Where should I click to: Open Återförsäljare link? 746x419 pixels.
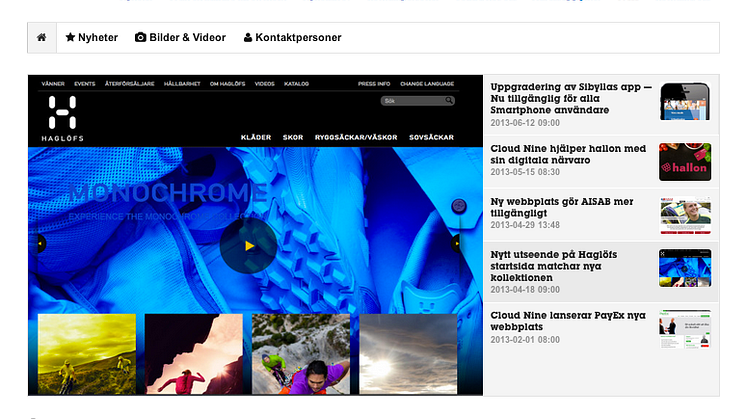[130, 84]
